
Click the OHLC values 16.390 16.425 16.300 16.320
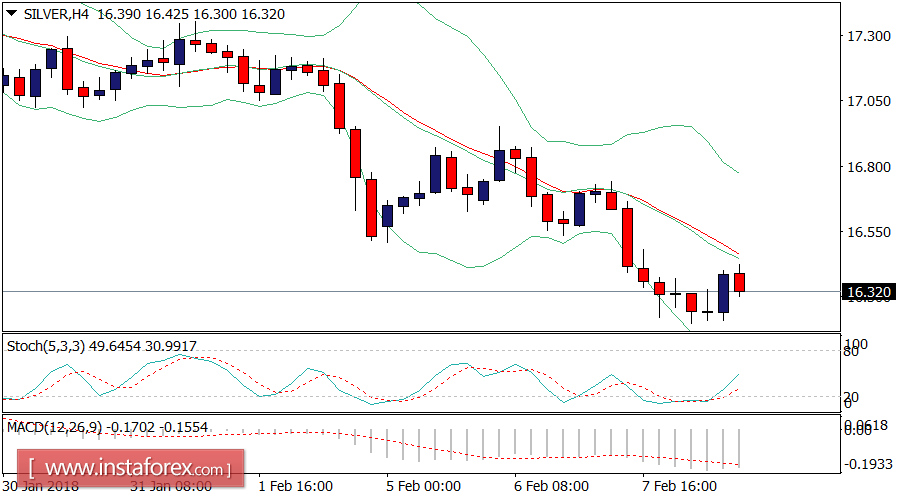click(x=191, y=14)
